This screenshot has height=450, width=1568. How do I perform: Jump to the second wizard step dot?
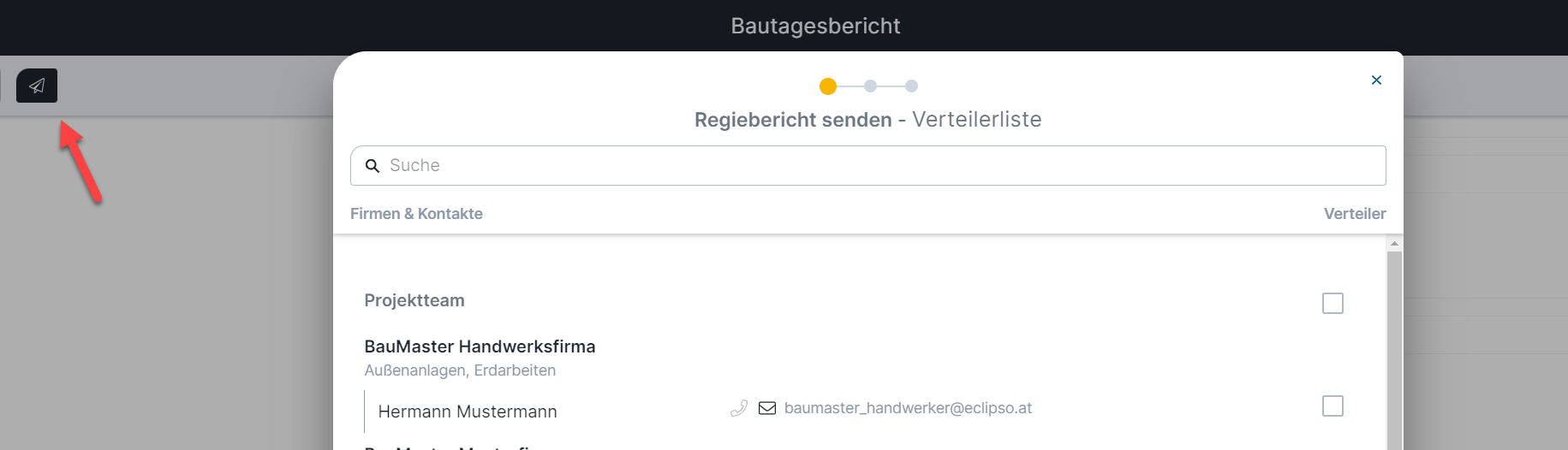[x=870, y=86]
